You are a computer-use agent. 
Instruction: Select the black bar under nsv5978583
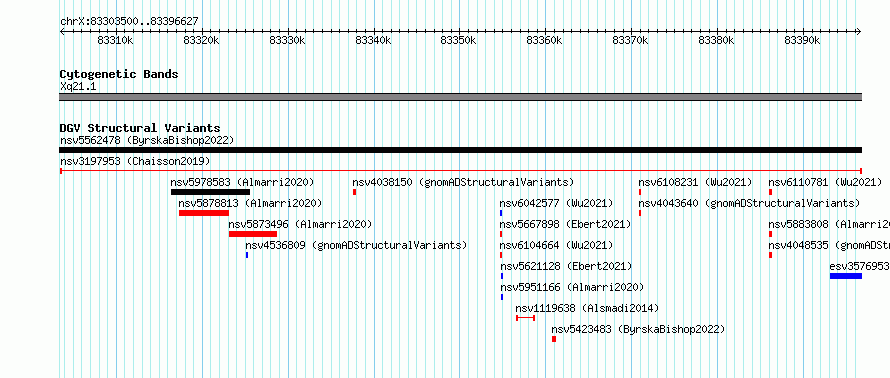tap(211, 192)
